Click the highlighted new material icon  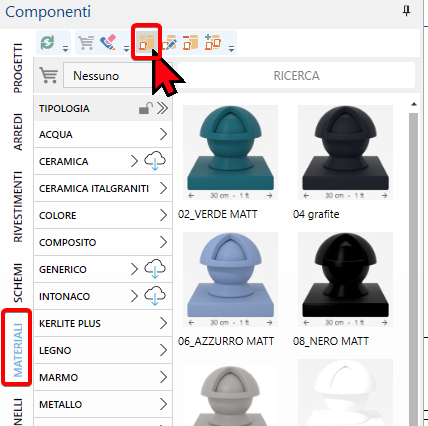[x=147, y=42]
